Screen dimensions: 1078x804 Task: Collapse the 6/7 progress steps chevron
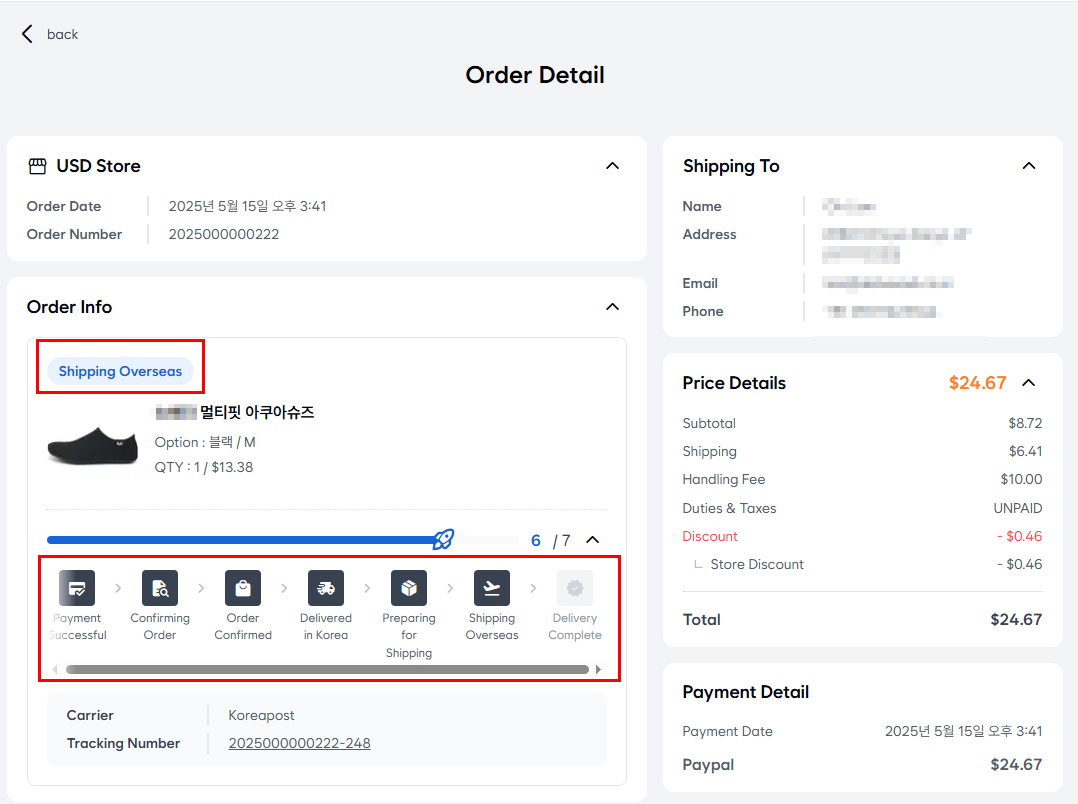593,541
